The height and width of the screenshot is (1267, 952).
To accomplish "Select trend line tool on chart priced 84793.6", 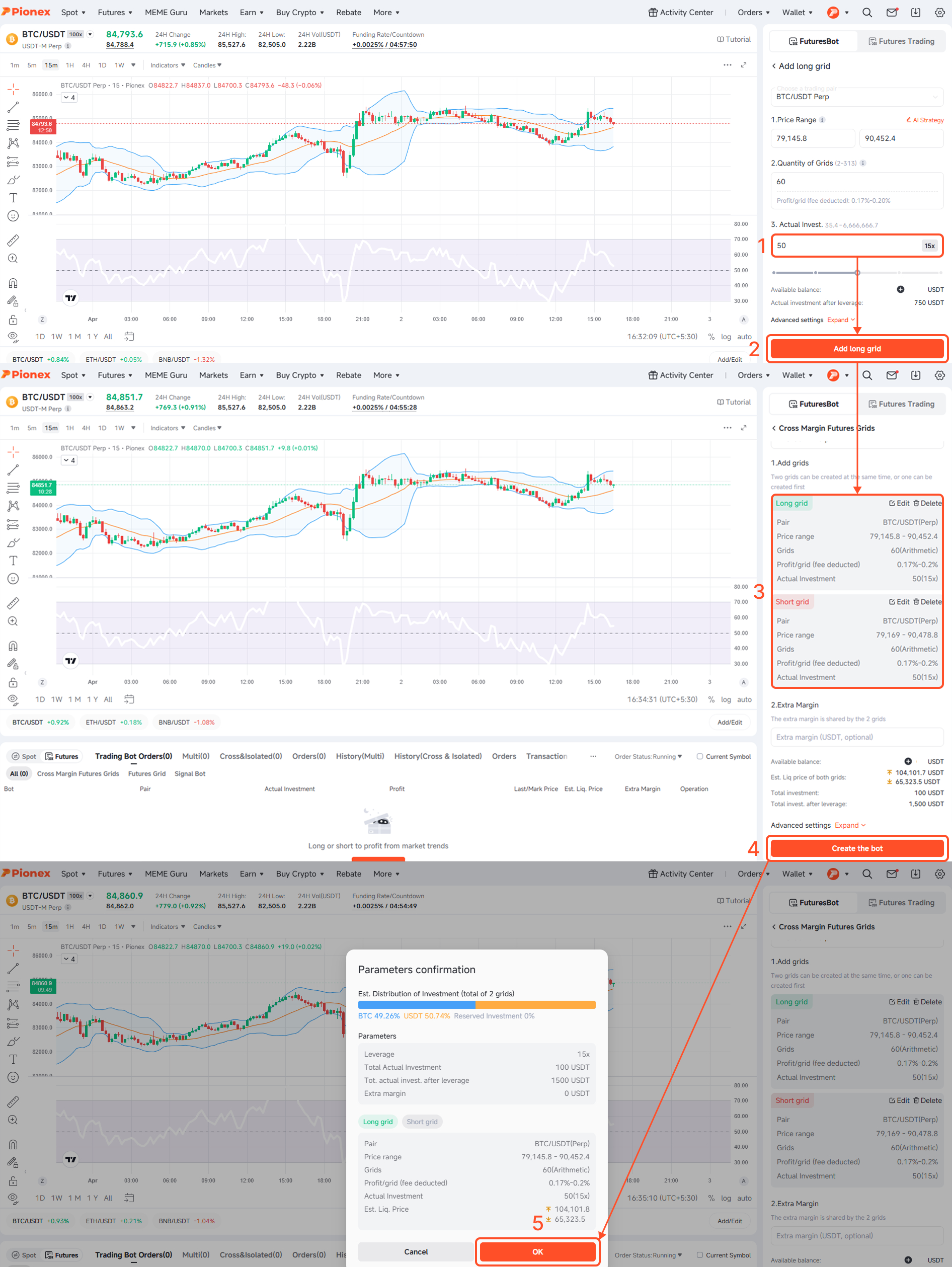I will point(13,107).
